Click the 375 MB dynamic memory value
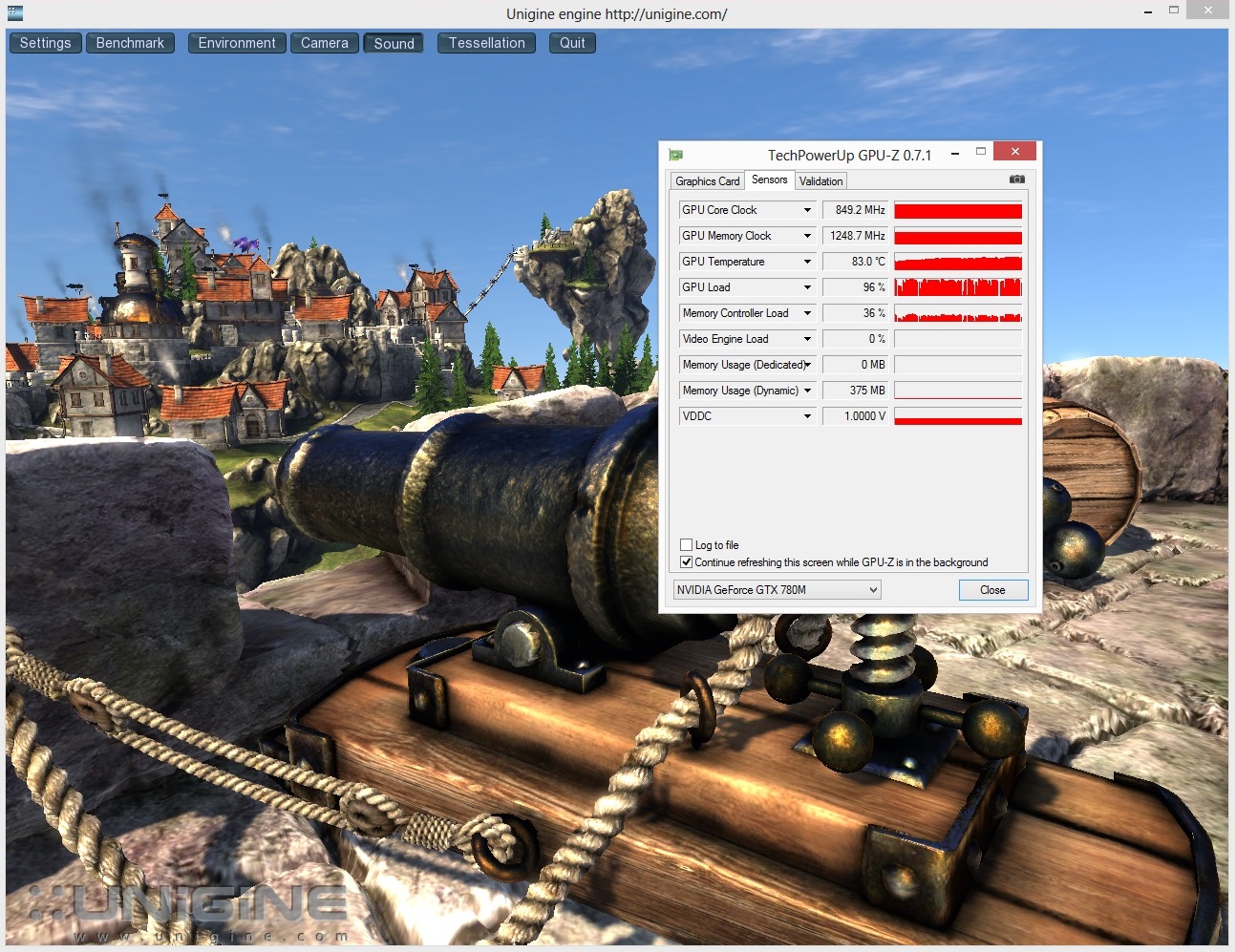 pyautogui.click(x=856, y=391)
